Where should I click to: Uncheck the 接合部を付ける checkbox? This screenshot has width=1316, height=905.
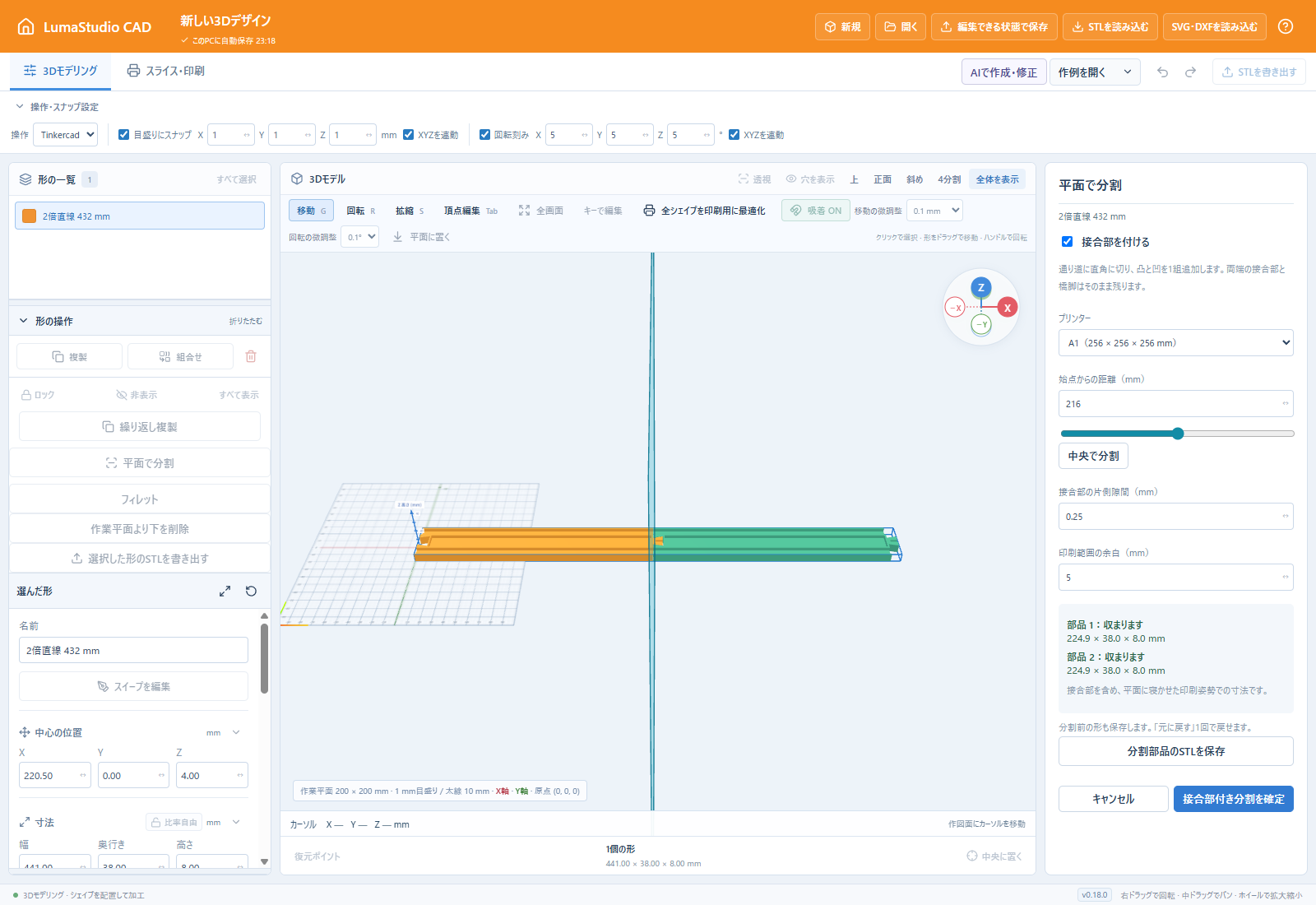[x=1067, y=241]
